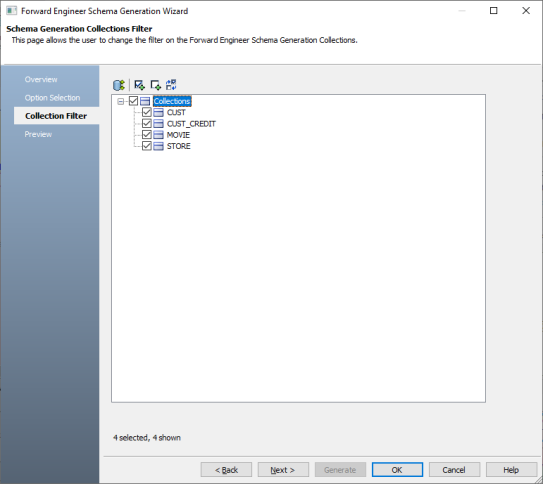Collapse the Collections tree node
Image resolution: width=543 pixels, height=484 pixels.
coord(121,101)
